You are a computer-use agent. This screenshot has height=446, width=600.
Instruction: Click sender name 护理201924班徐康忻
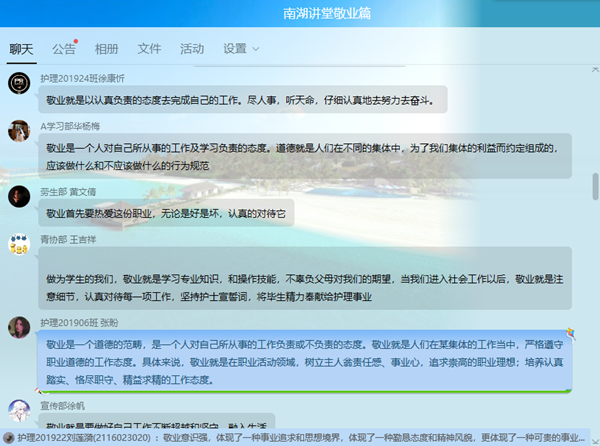point(82,77)
